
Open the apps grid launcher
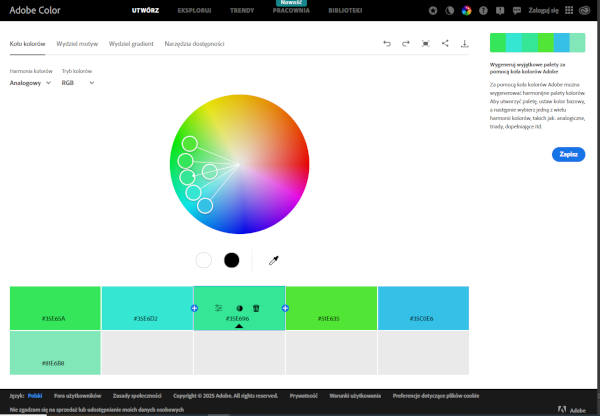tap(569, 10)
